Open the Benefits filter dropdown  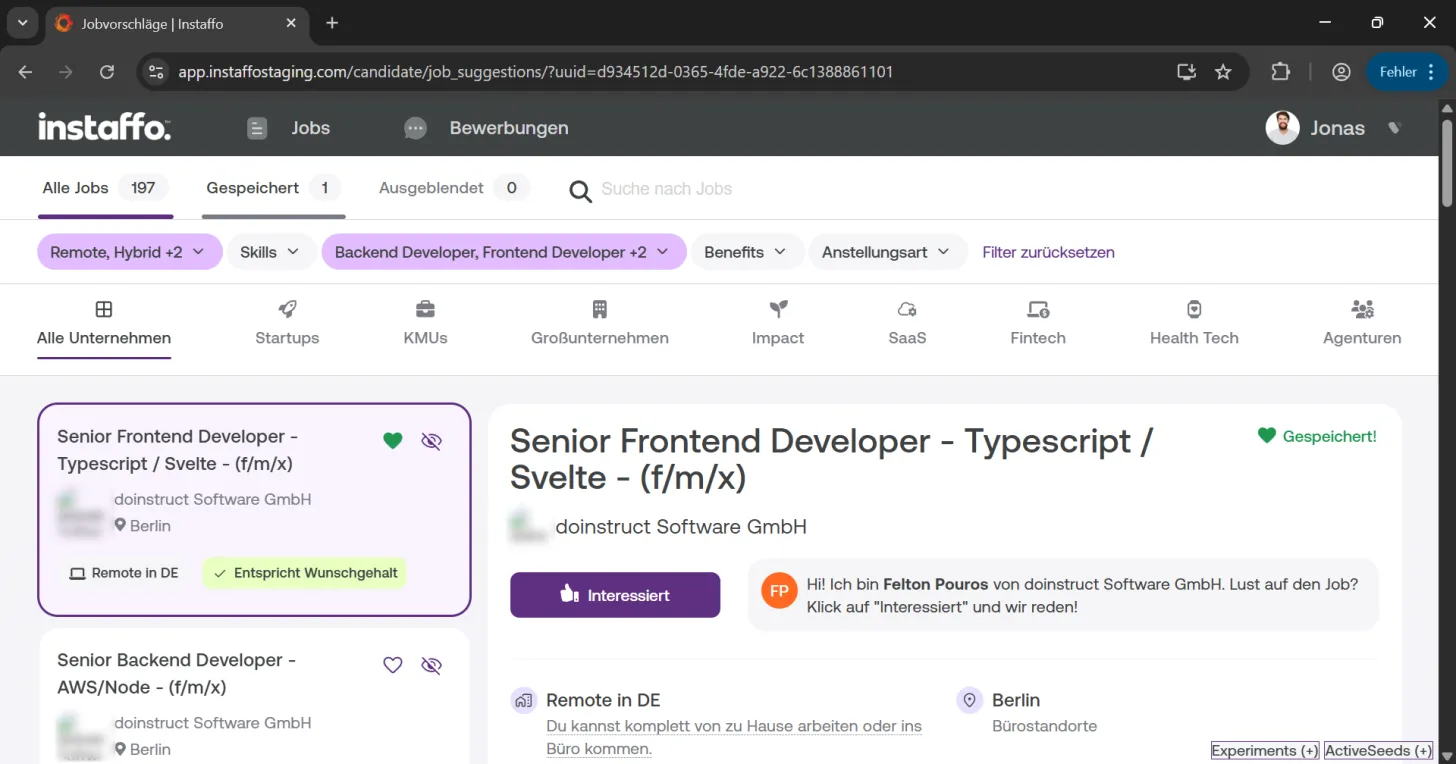(x=746, y=252)
